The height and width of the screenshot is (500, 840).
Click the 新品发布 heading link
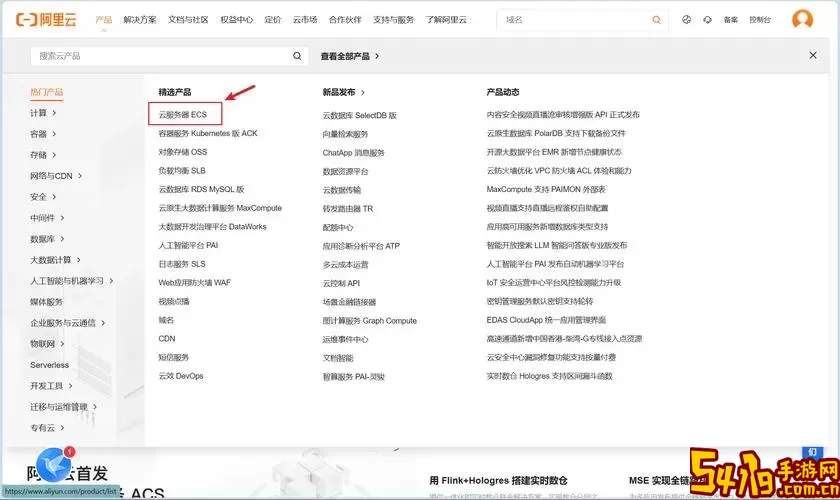[x=343, y=92]
